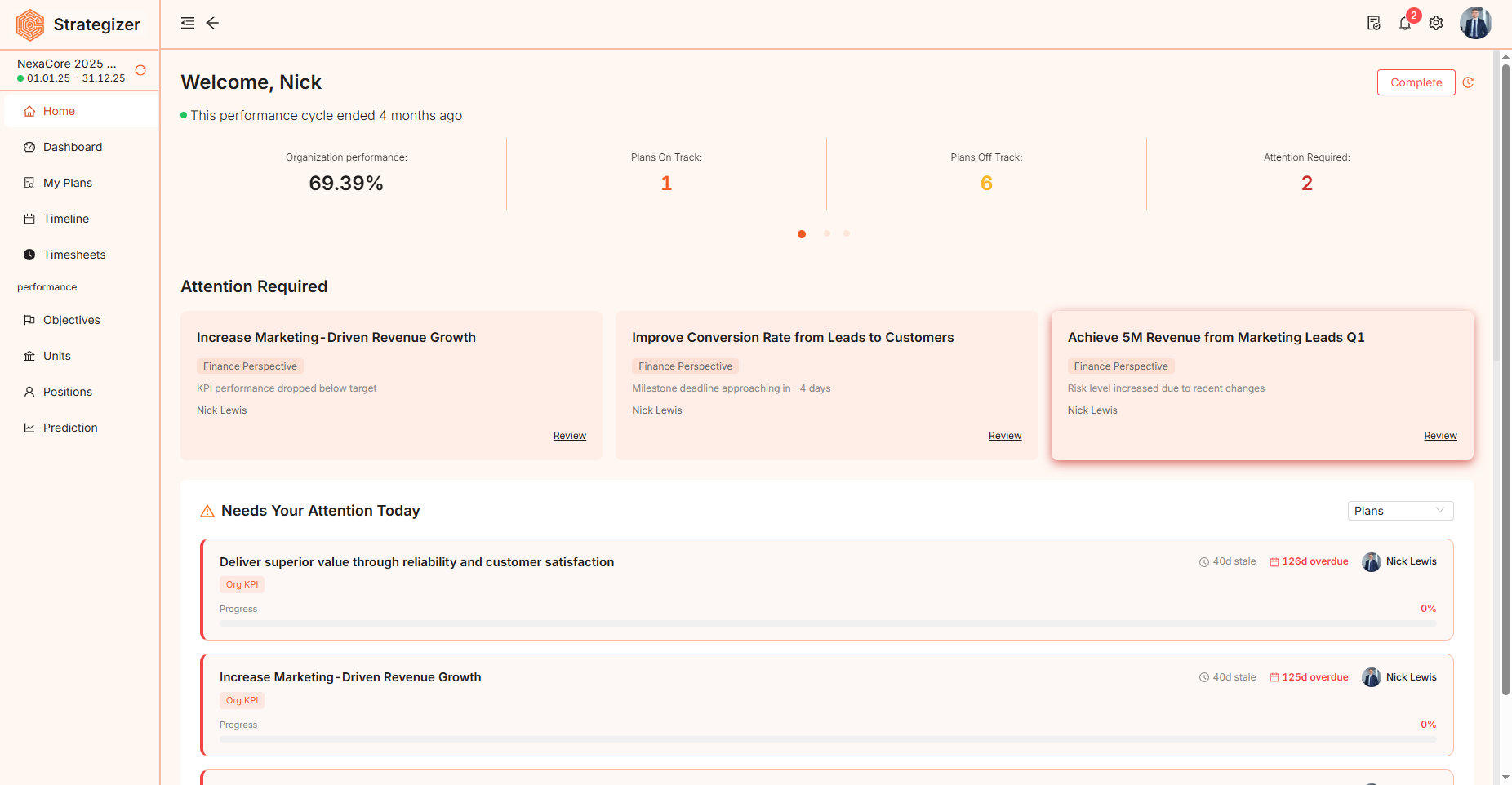Viewport: 1512px width, 785px height.
Task: Open the document report icon in header
Action: [x=1374, y=23]
